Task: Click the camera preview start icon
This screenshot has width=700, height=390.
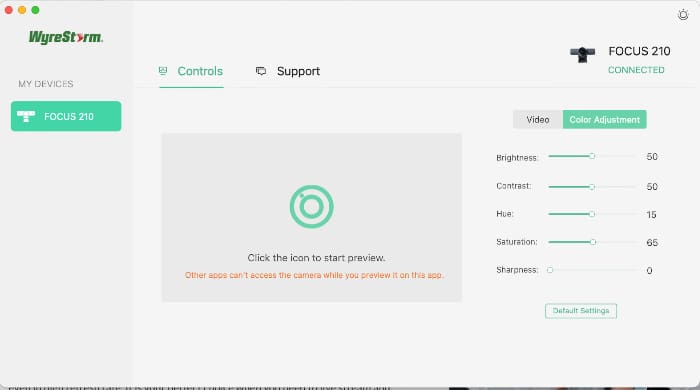Action: pos(311,207)
